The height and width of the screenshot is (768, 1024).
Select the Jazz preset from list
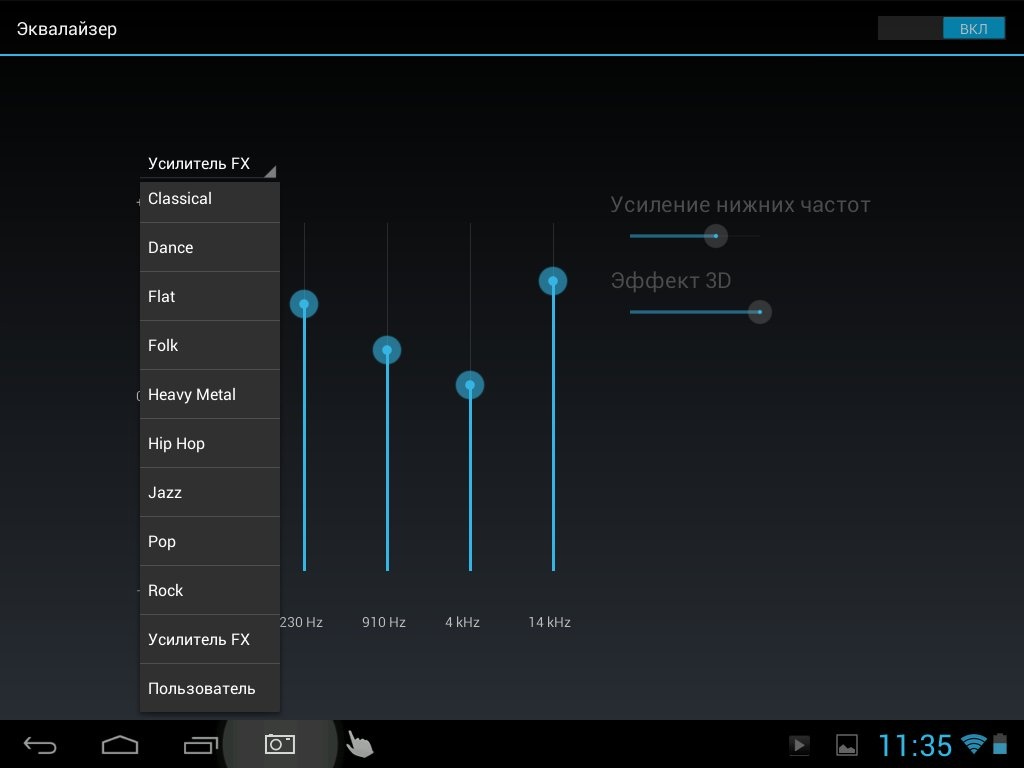pyautogui.click(x=209, y=493)
